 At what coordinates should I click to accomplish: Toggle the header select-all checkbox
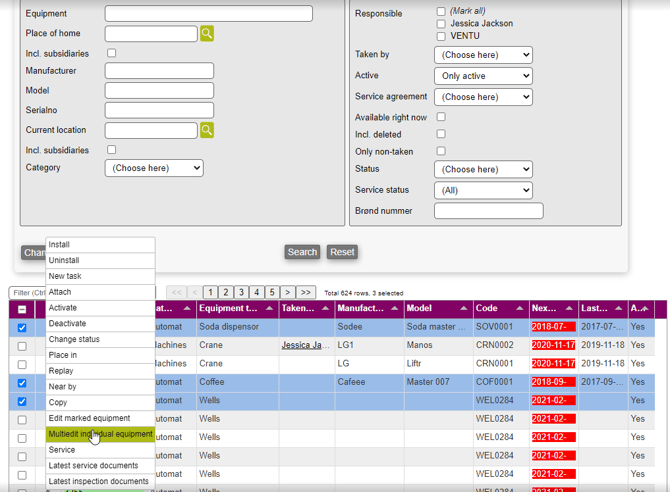22,309
